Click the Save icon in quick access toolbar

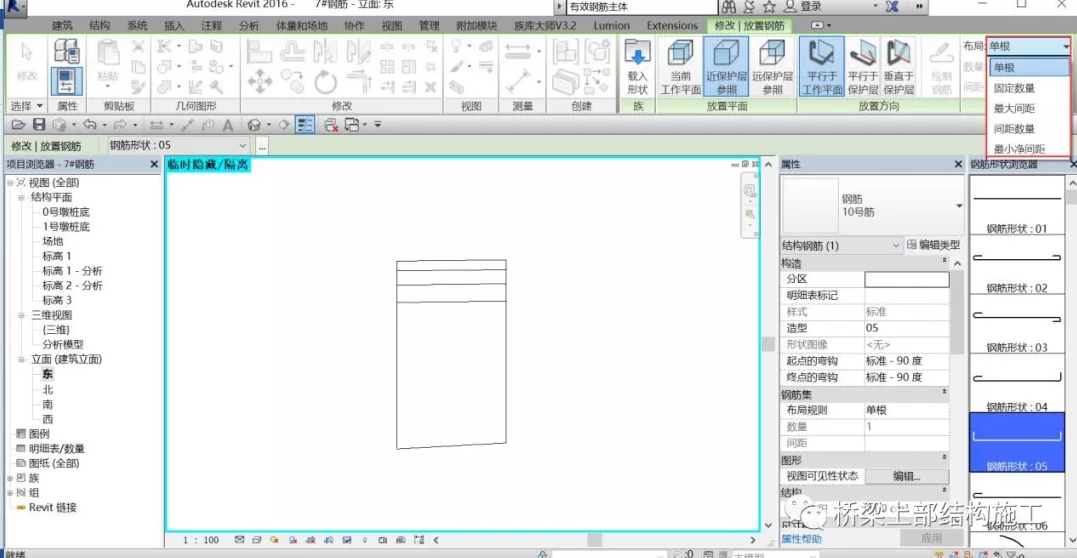pos(39,125)
